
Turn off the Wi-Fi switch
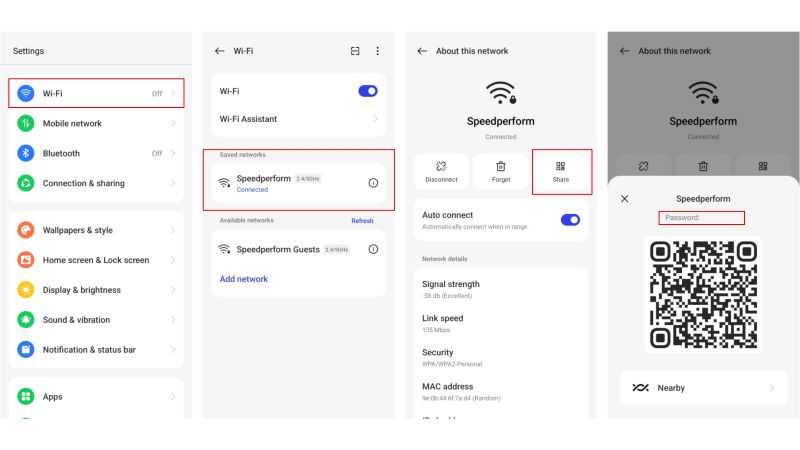(x=368, y=91)
